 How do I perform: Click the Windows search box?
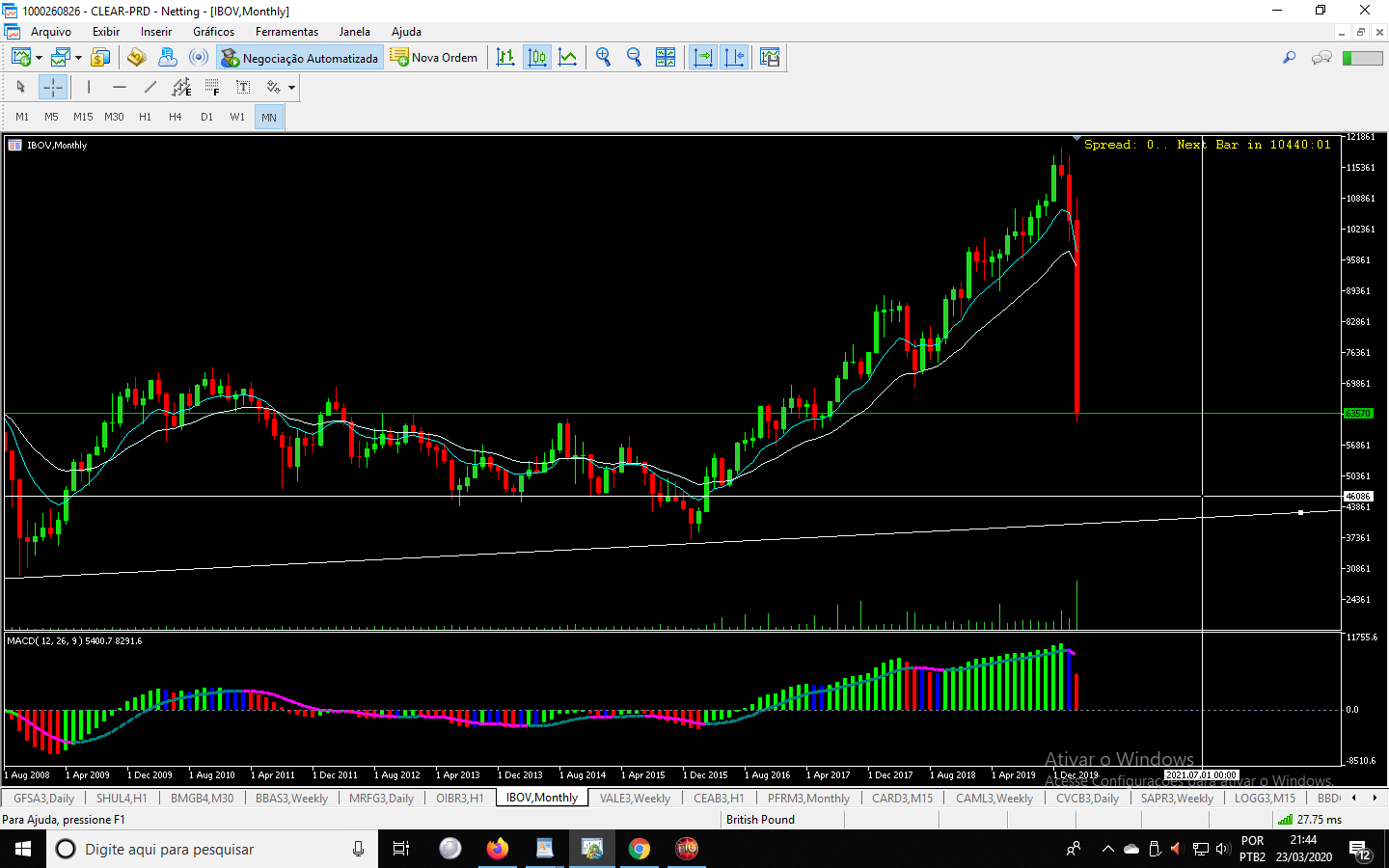[x=210, y=849]
